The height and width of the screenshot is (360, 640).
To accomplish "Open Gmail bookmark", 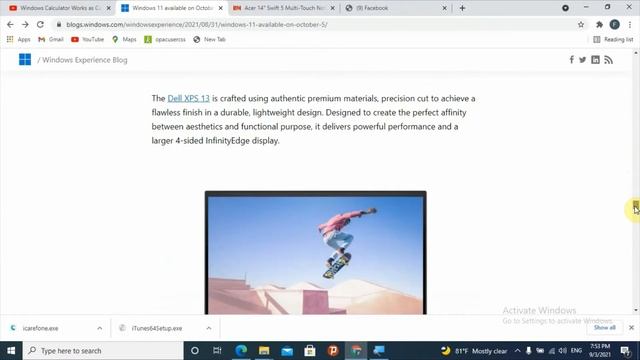I will 51,39.
